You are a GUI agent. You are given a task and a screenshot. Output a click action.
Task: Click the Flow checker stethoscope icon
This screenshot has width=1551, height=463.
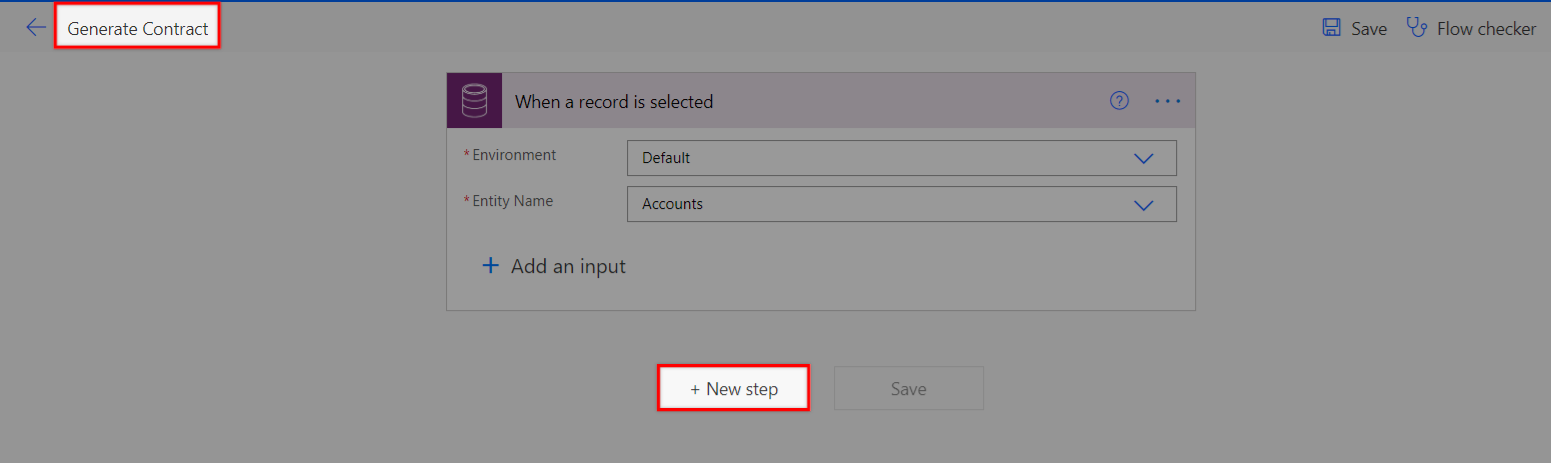click(1416, 28)
